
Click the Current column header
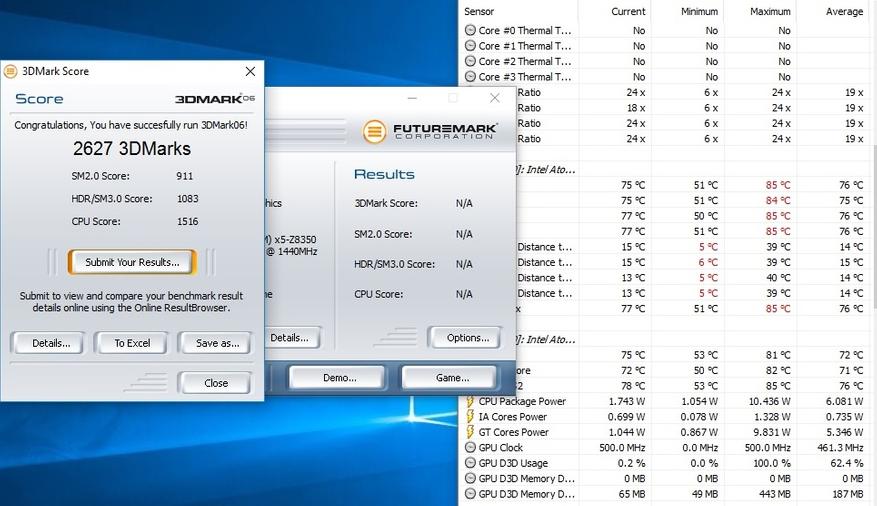coord(628,11)
